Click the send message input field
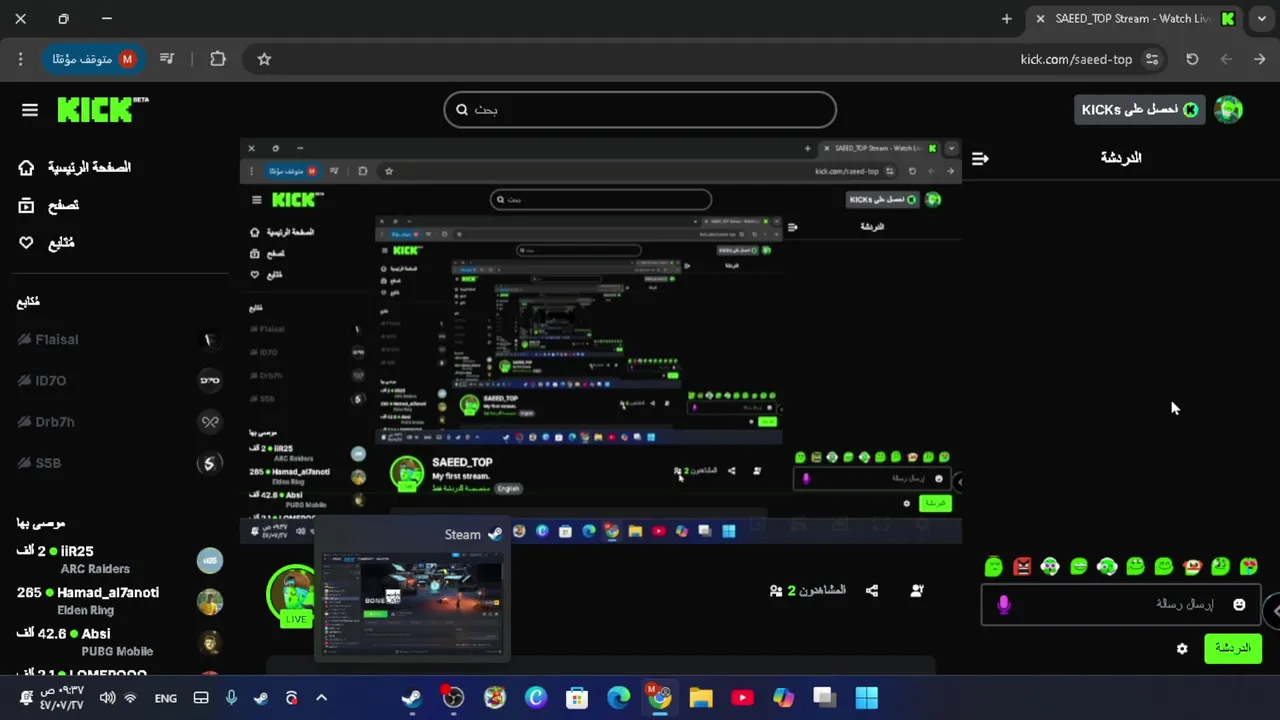This screenshot has width=1280, height=720. 1121,605
